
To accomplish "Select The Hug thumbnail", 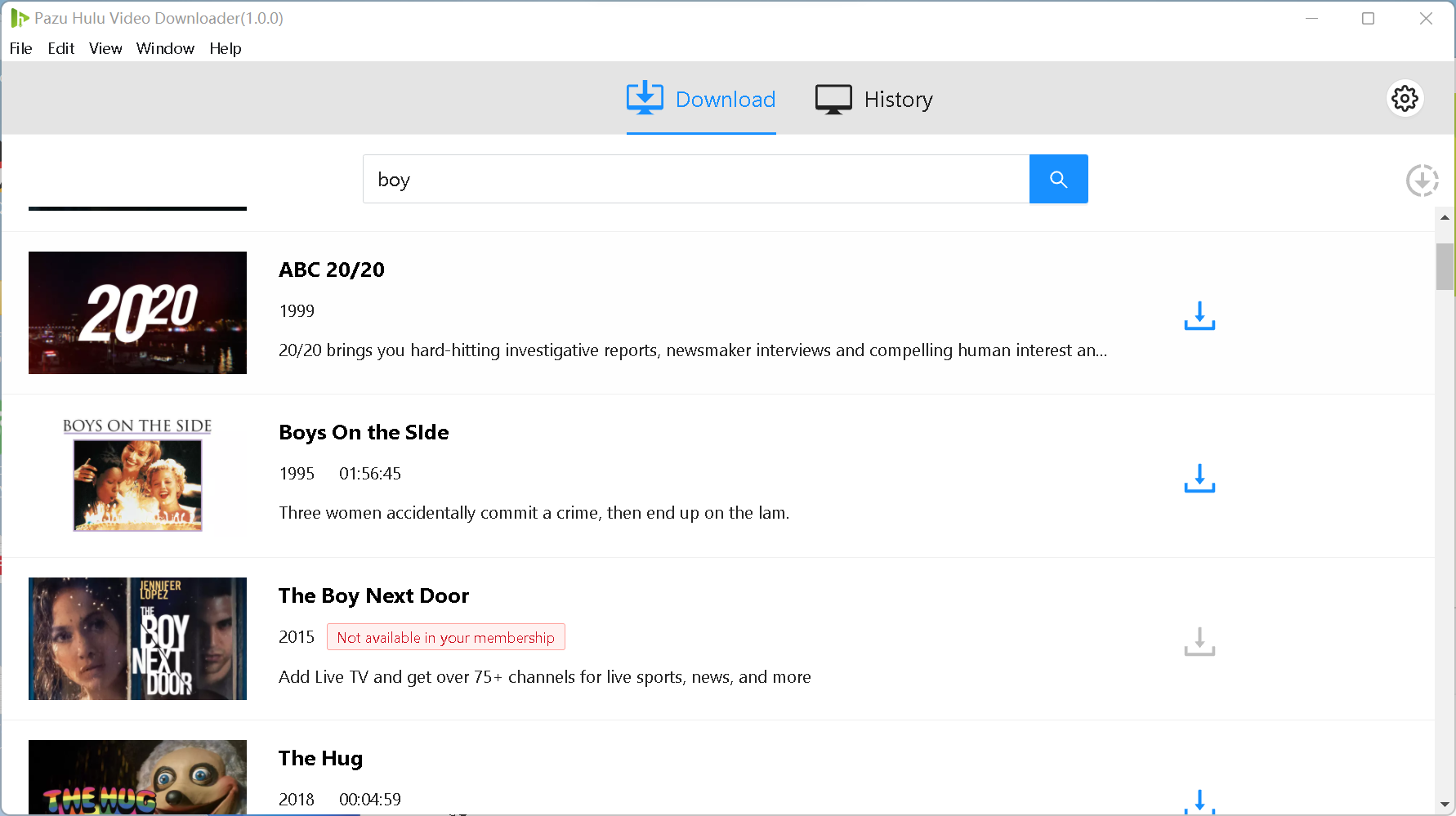I will 137,777.
